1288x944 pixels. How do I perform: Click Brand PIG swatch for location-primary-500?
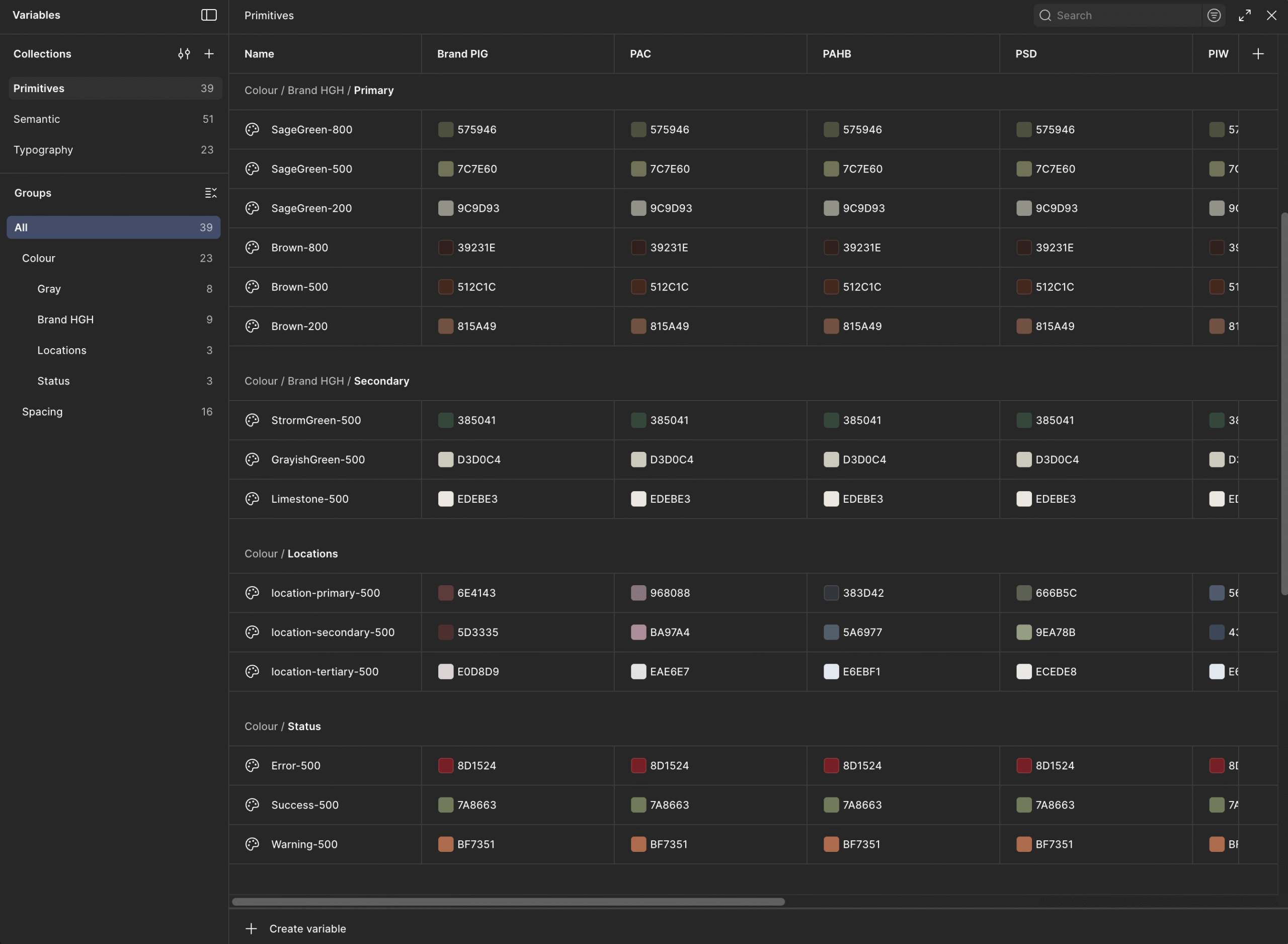coord(445,593)
